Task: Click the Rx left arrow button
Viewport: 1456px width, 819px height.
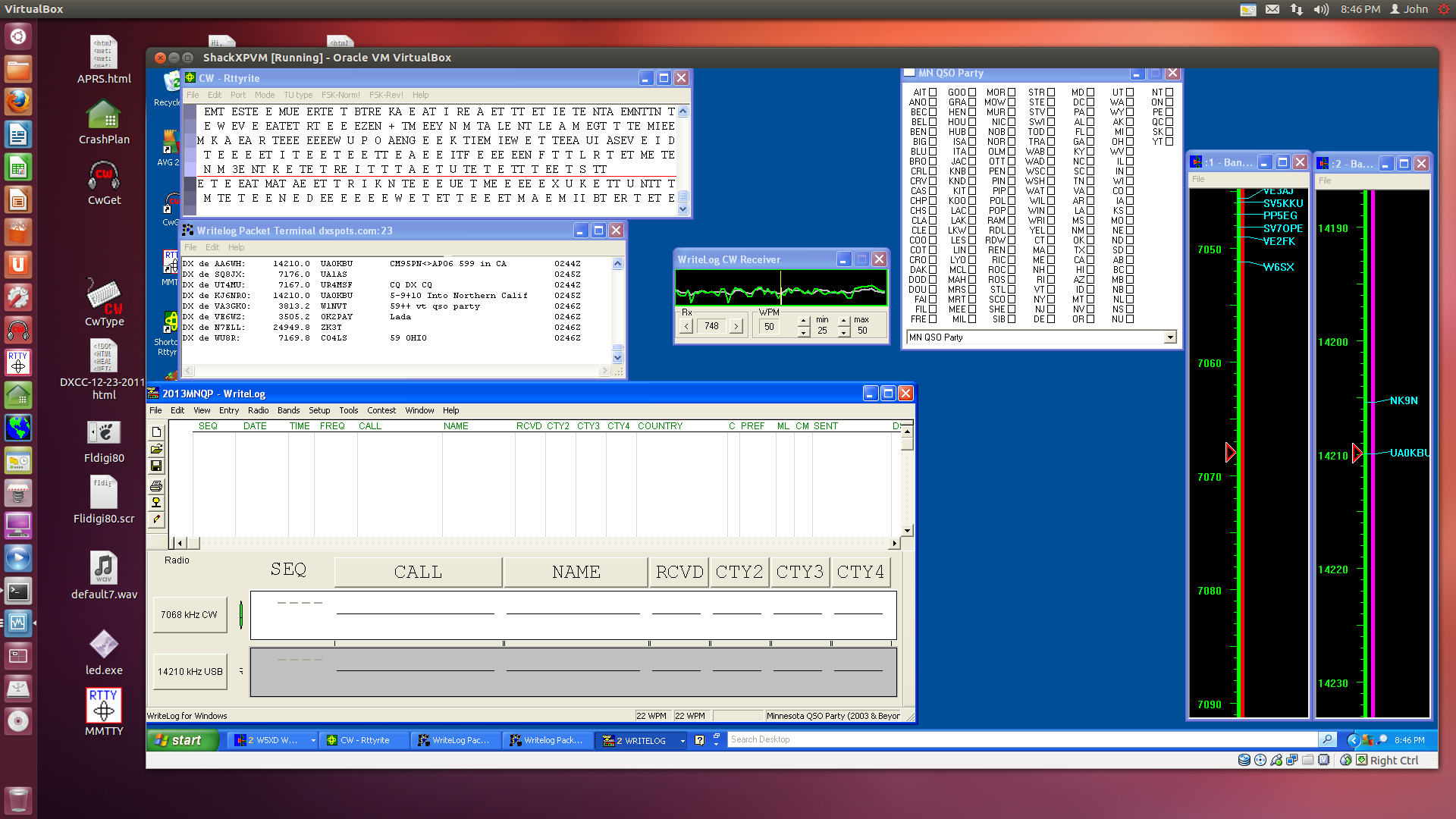Action: pyautogui.click(x=686, y=326)
